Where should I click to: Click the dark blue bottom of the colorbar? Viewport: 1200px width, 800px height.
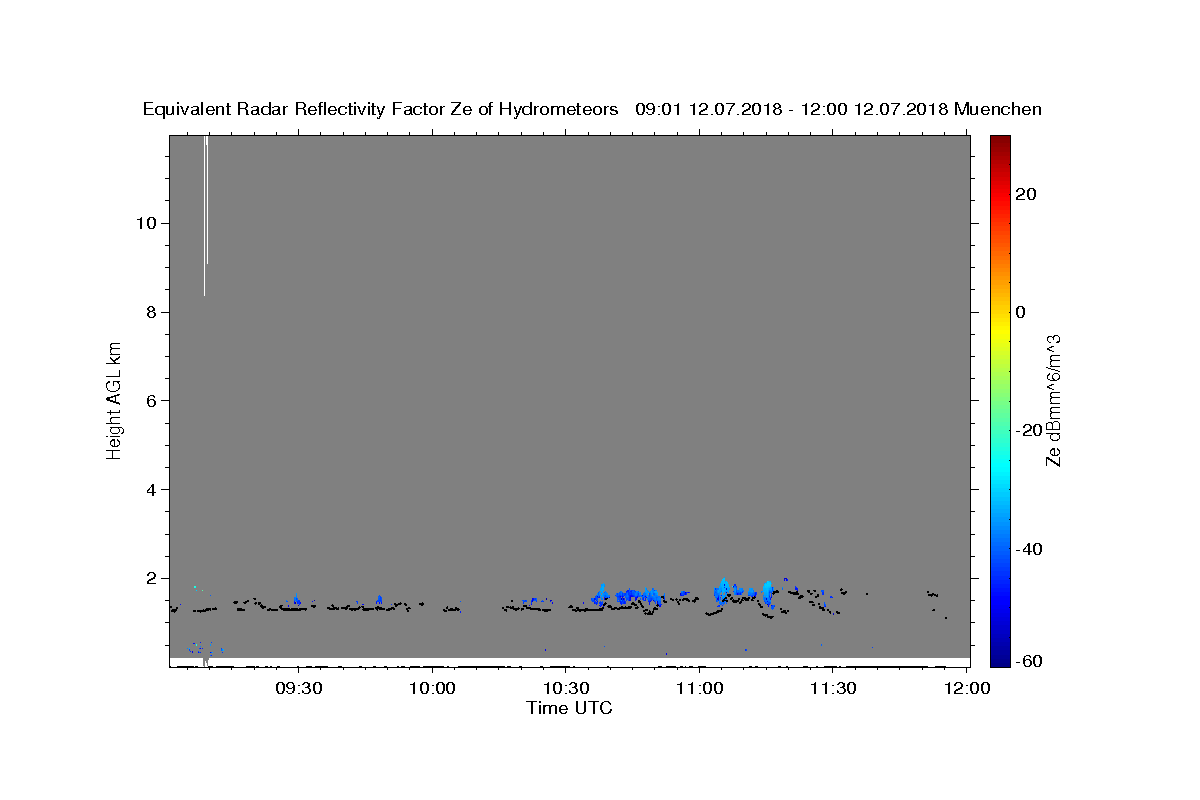pos(1000,655)
